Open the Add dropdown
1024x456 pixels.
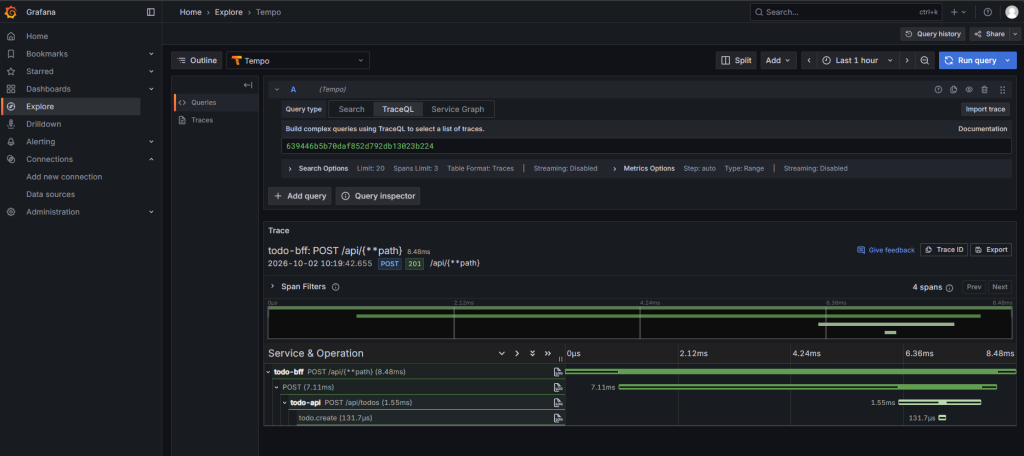pos(778,60)
